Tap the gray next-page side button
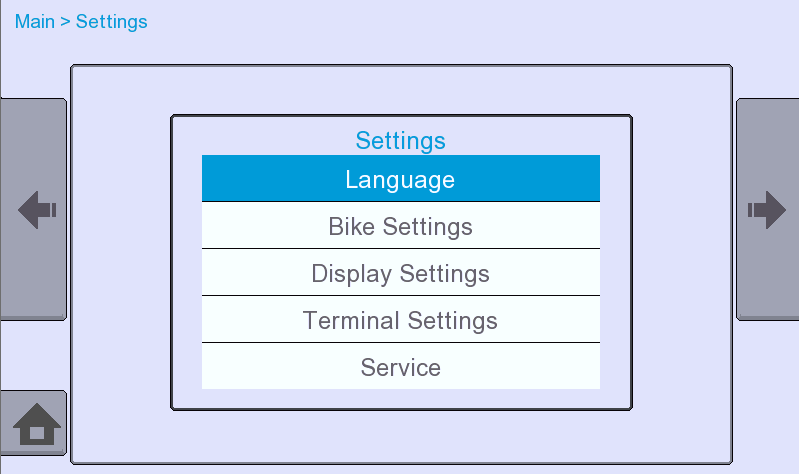This screenshot has width=799, height=474. pos(768,209)
